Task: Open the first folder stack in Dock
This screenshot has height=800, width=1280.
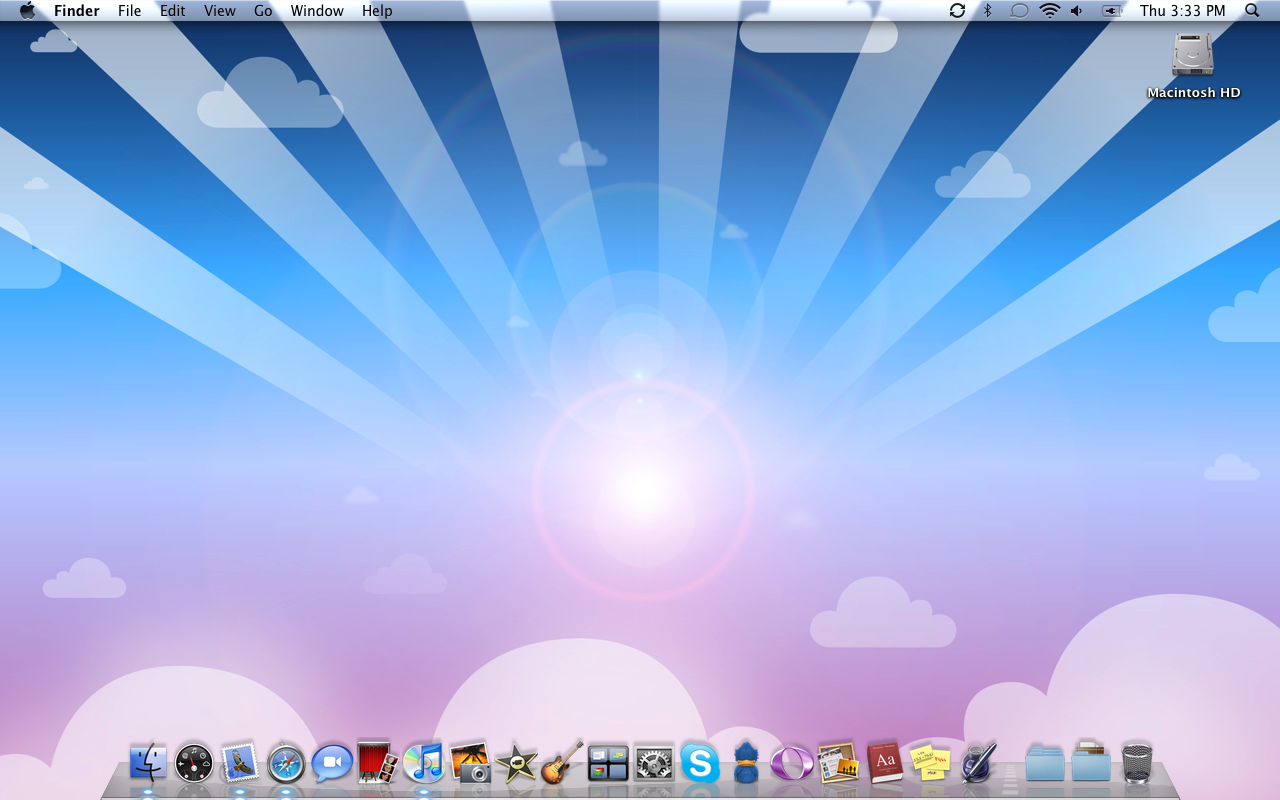Action: 1045,763
